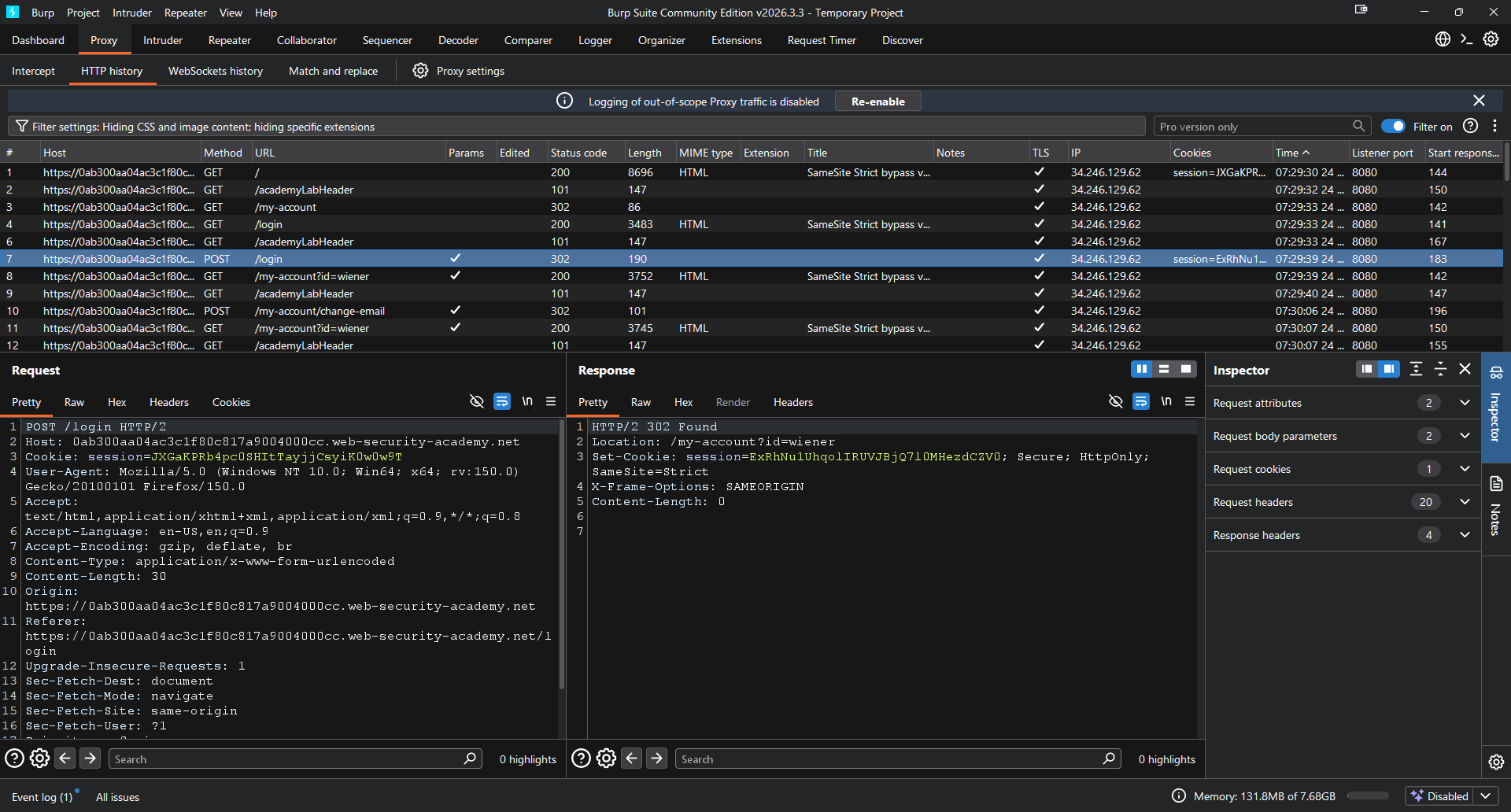The width and height of the screenshot is (1511, 812).
Task: Collapse all Inspector sections icon
Action: [x=1441, y=369]
